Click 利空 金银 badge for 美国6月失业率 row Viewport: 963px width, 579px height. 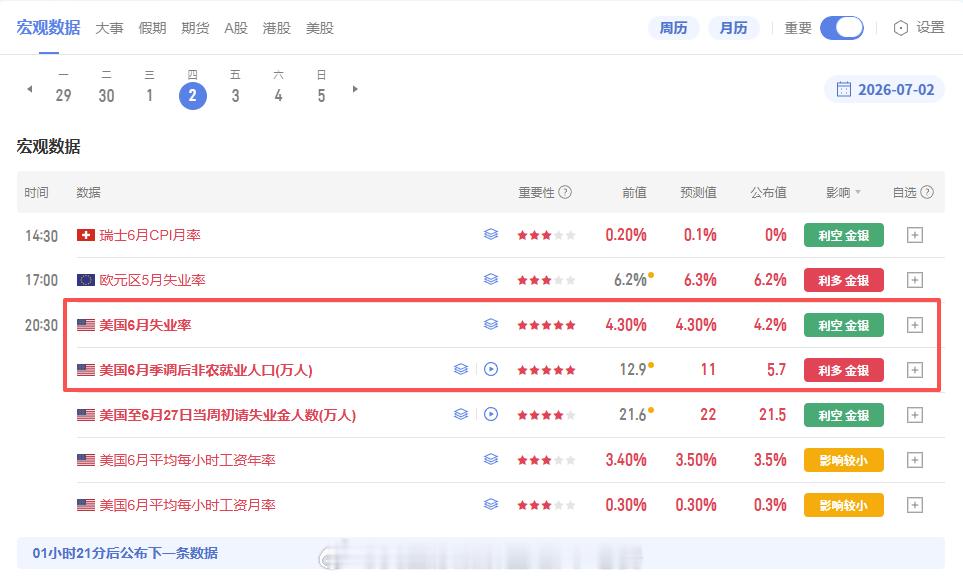click(x=843, y=325)
